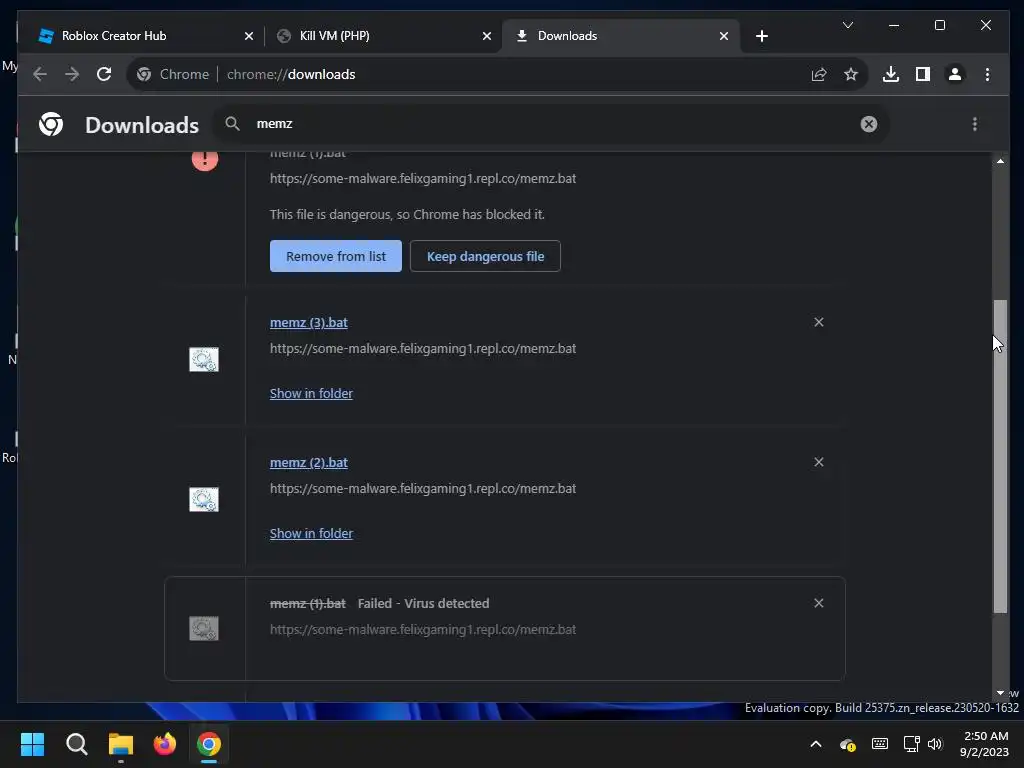
Task: Click the downloads page scrollbar thumb
Action: click(1000, 456)
